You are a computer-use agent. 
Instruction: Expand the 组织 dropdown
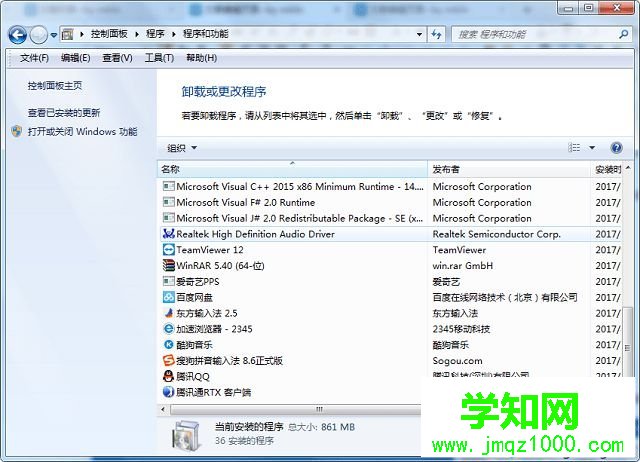[182, 148]
